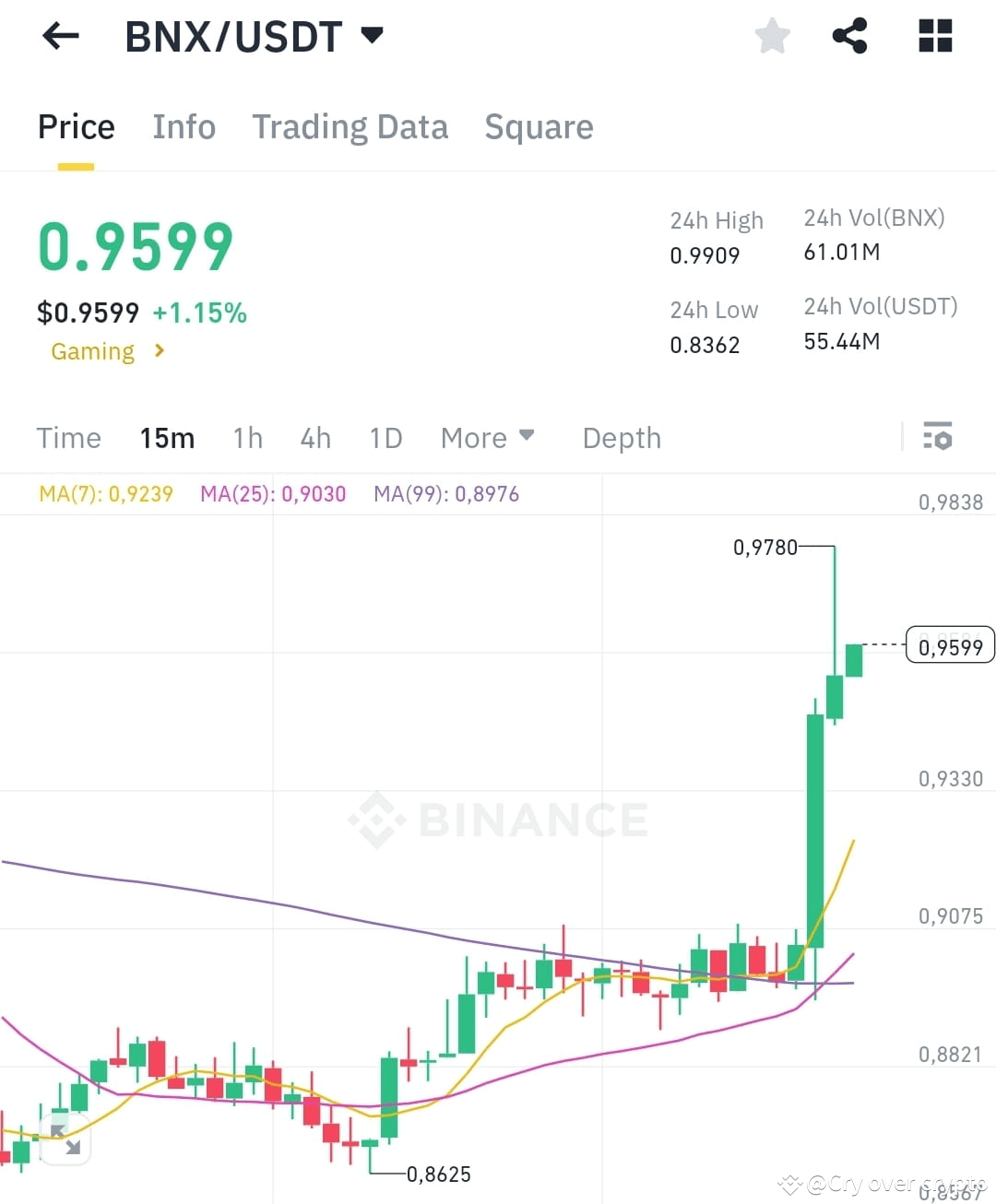Open the four-square grid menu icon
The image size is (996, 1204).
click(x=935, y=36)
